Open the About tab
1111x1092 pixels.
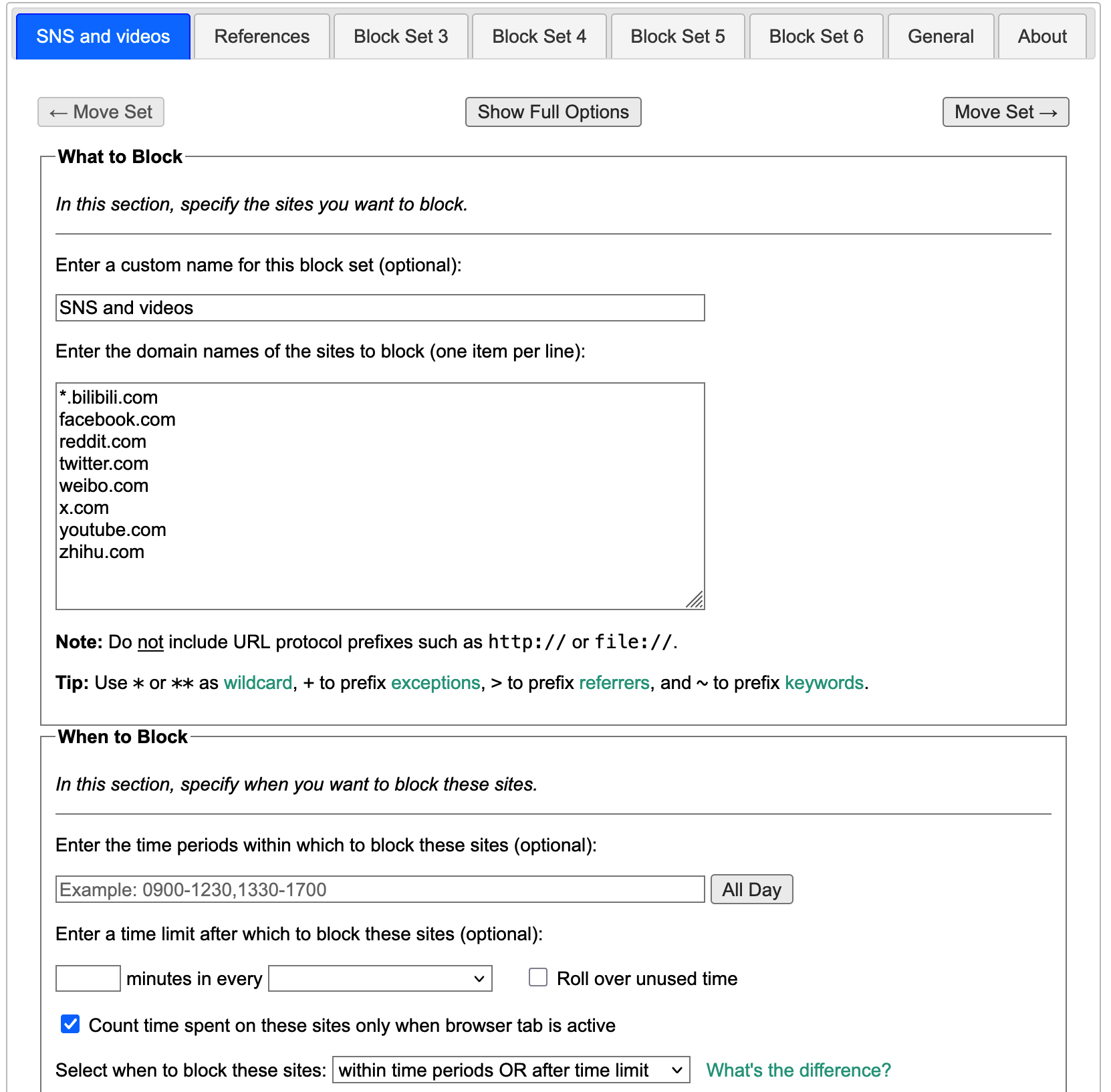(1041, 37)
